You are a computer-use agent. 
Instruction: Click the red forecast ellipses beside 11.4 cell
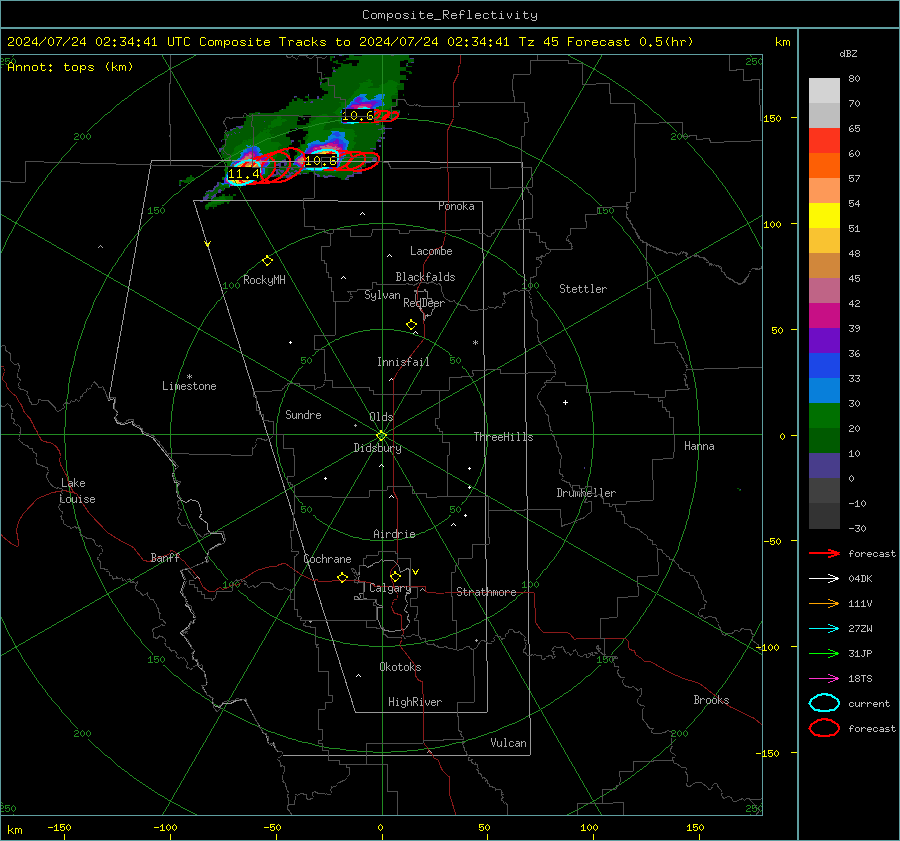[x=280, y=166]
